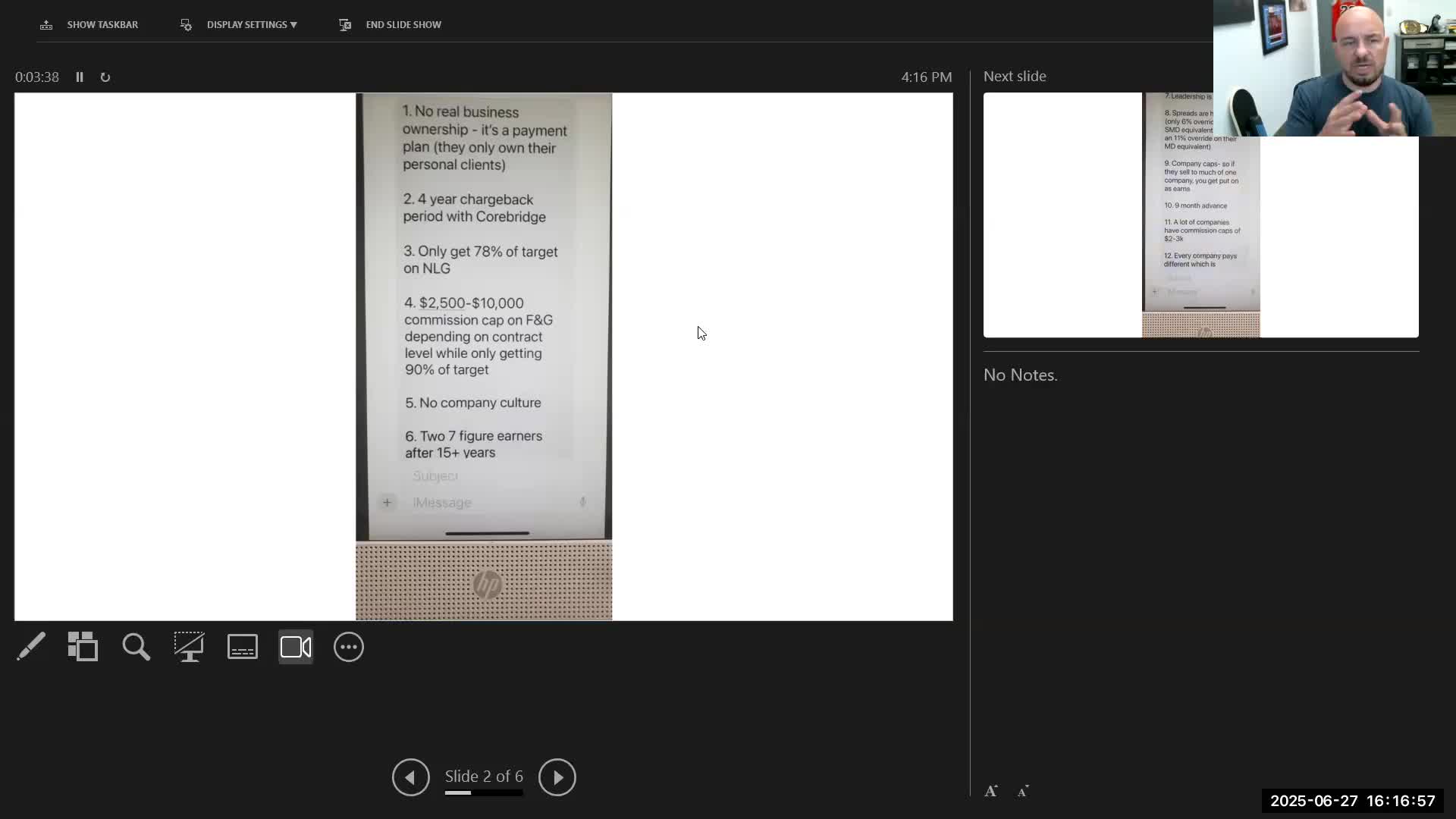Click the zoom into slide magnifier
Image resolution: width=1456 pixels, height=819 pixels.
tap(136, 647)
